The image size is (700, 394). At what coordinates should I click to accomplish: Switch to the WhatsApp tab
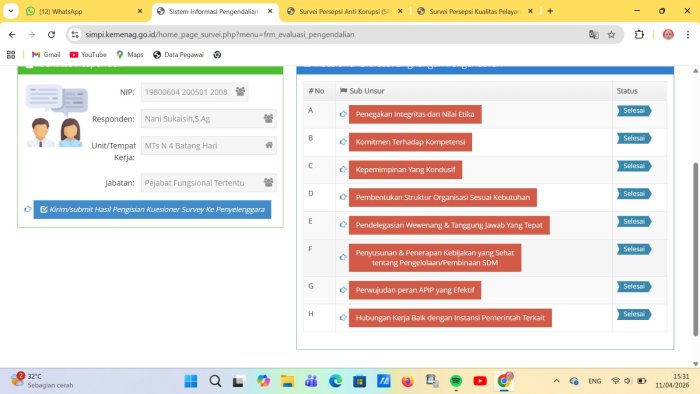[83, 11]
